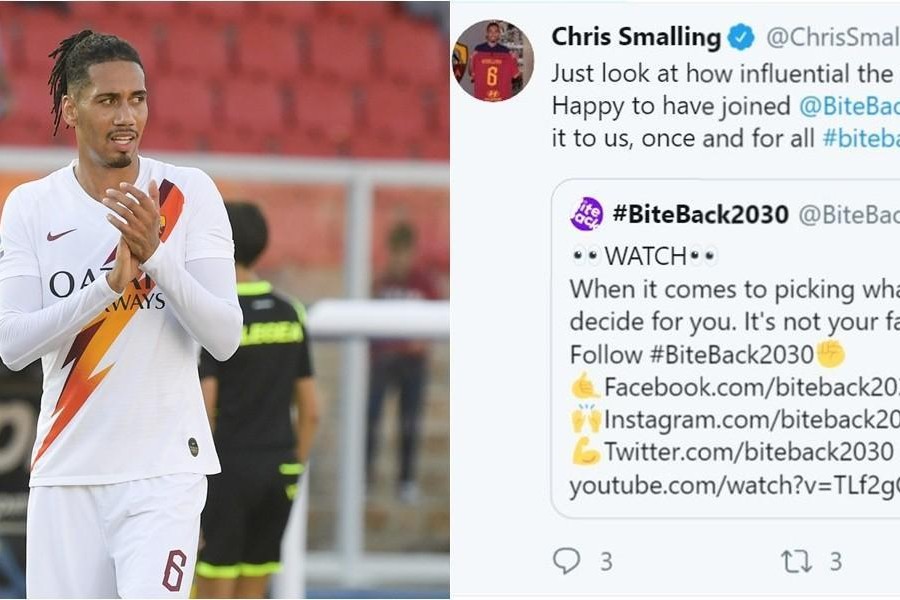The width and height of the screenshot is (900, 600).
Task: Click the #biteback hashtag in tweet
Action: click(861, 138)
